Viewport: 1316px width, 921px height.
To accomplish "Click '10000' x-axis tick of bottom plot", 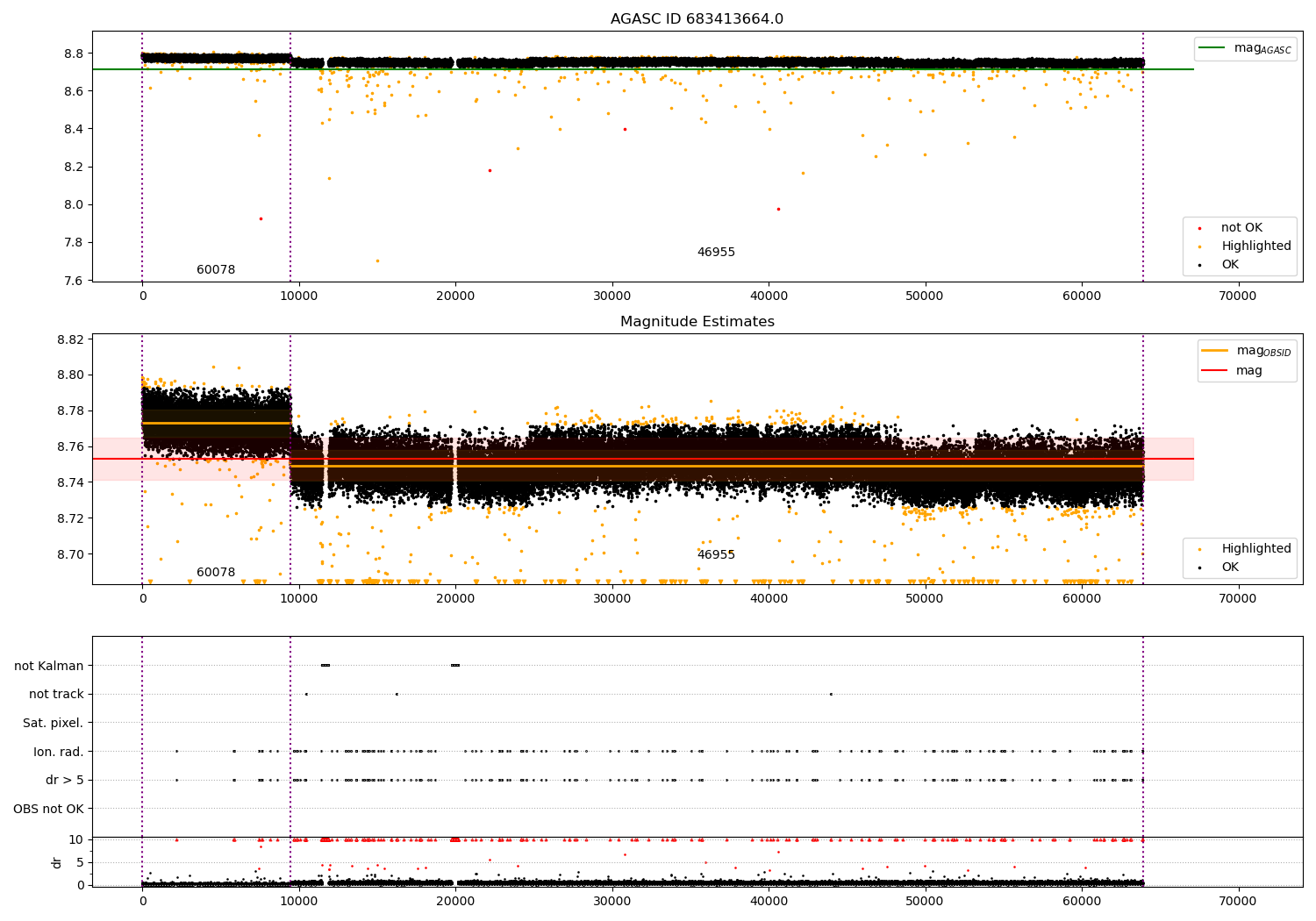I will pos(299,901).
